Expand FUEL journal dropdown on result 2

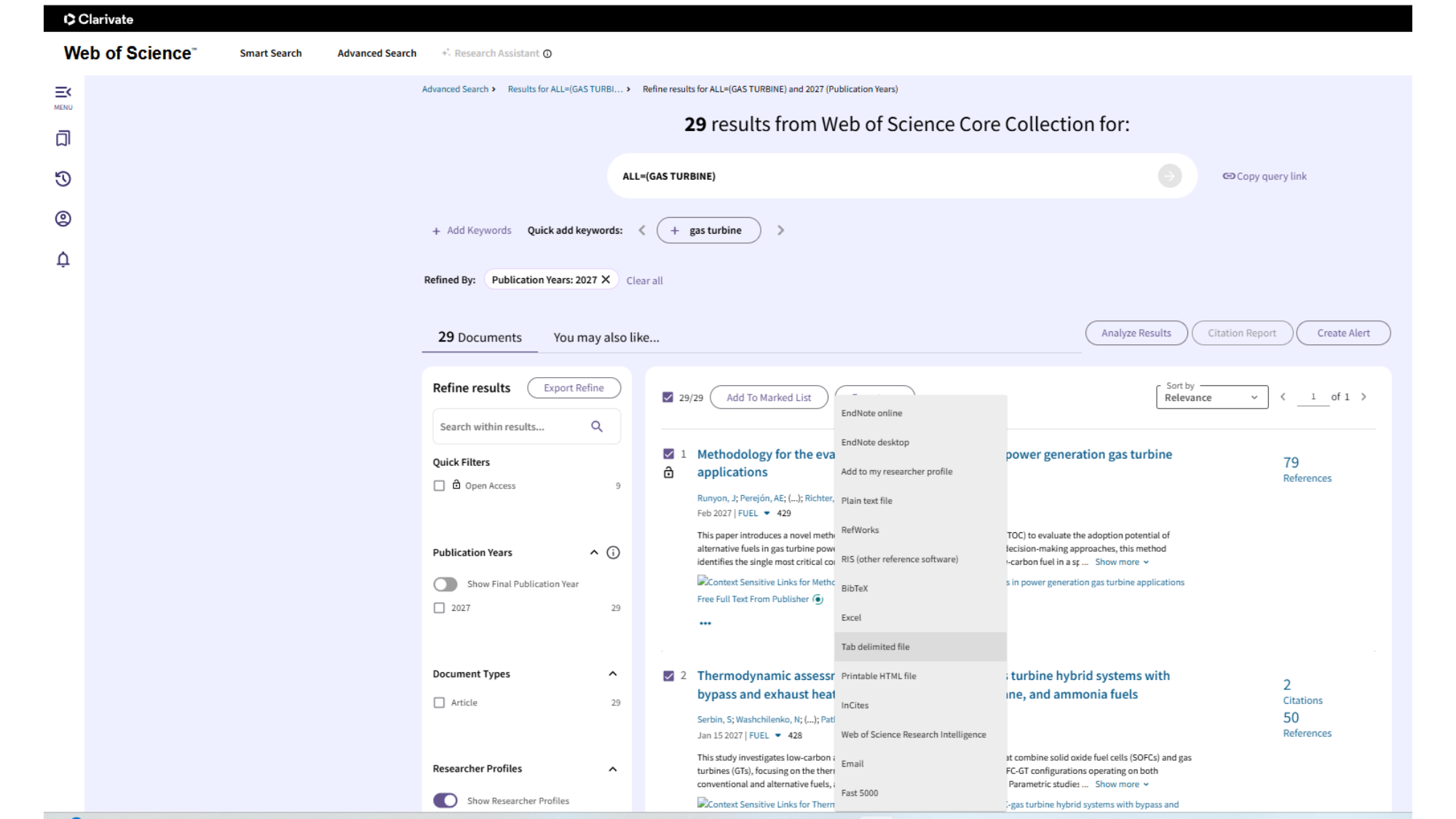pyautogui.click(x=778, y=735)
